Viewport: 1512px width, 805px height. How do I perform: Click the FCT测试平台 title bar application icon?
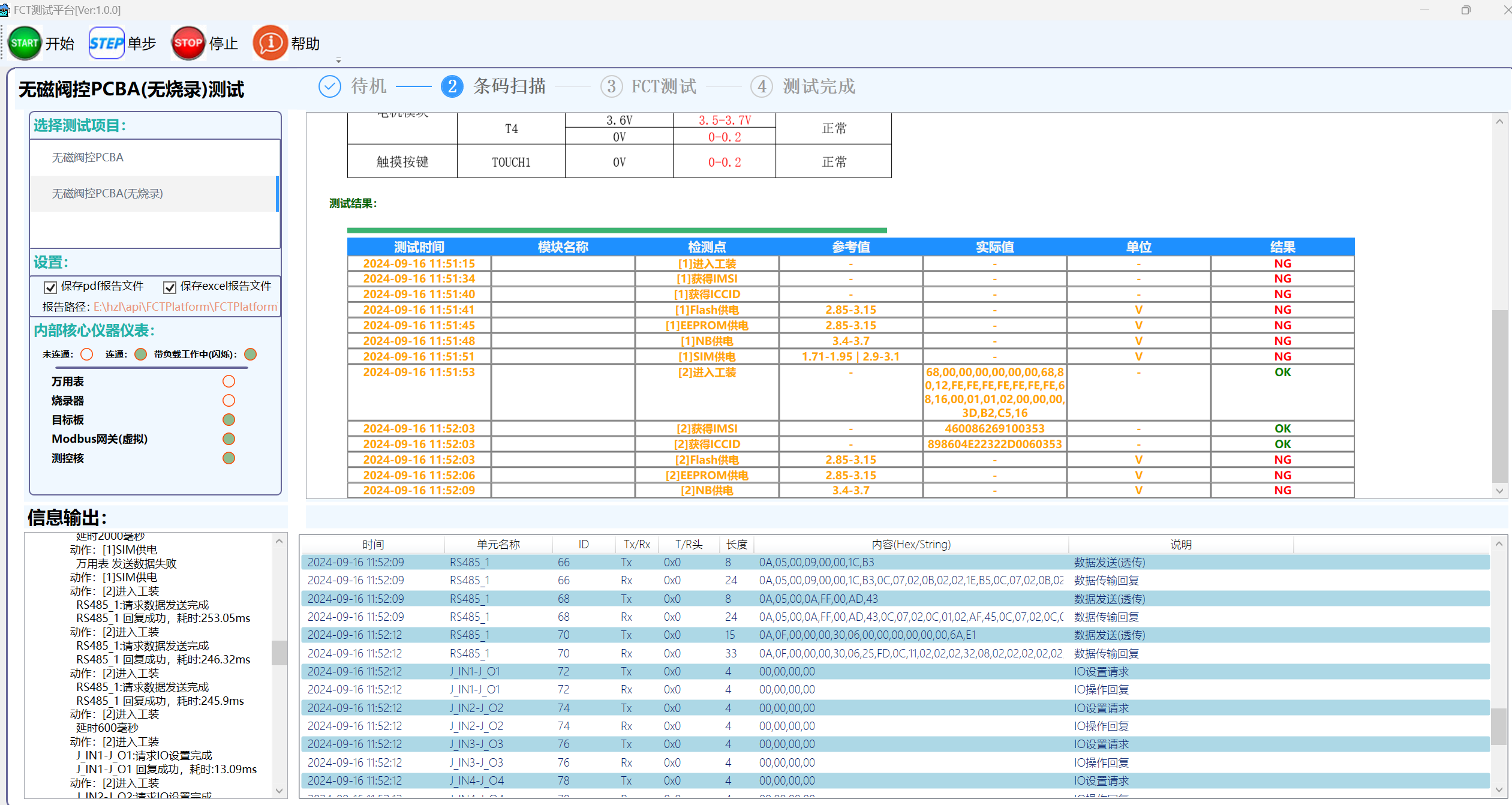click(7, 10)
